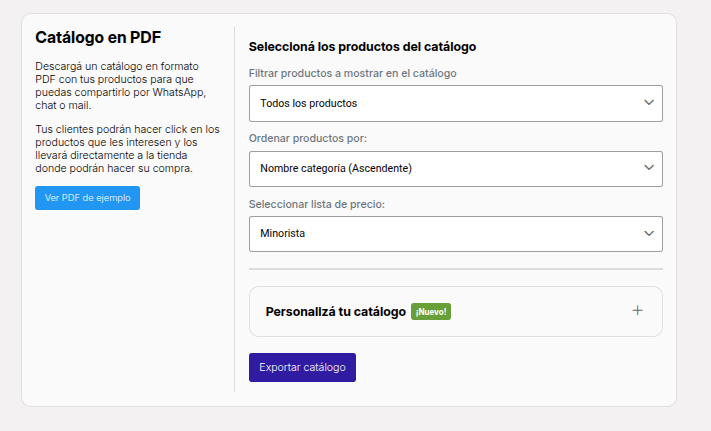The image size is (711, 431).
Task: Click the Ver PDF de ejemplo button
Action: click(88, 198)
